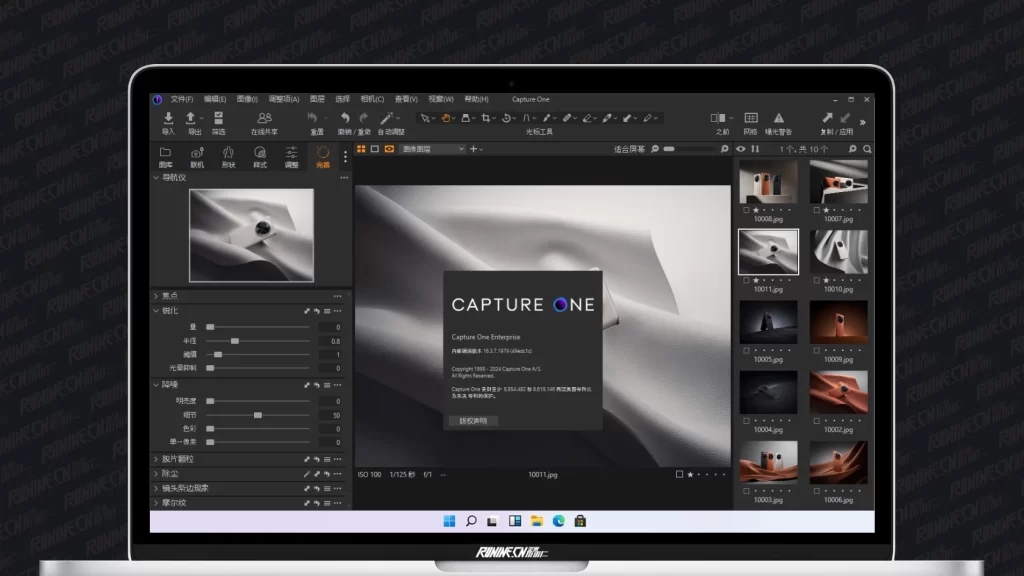Tick the color tag box beside viewer rating stars
The width and height of the screenshot is (1024, 576).
pos(679,474)
